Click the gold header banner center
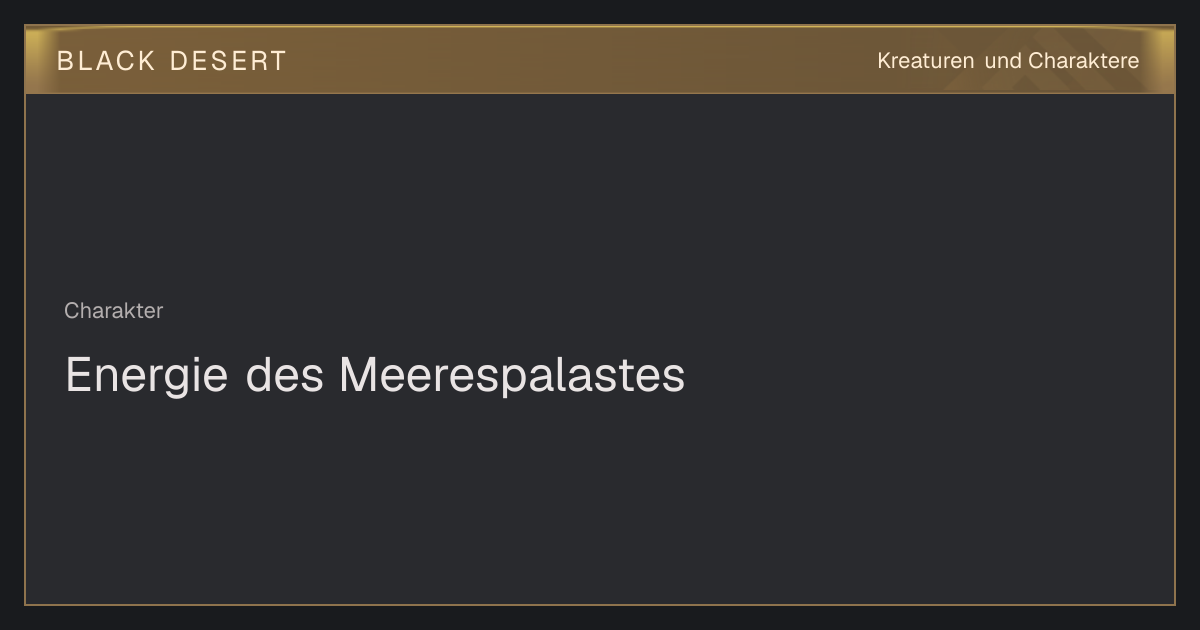The image size is (1200, 630). tap(600, 60)
